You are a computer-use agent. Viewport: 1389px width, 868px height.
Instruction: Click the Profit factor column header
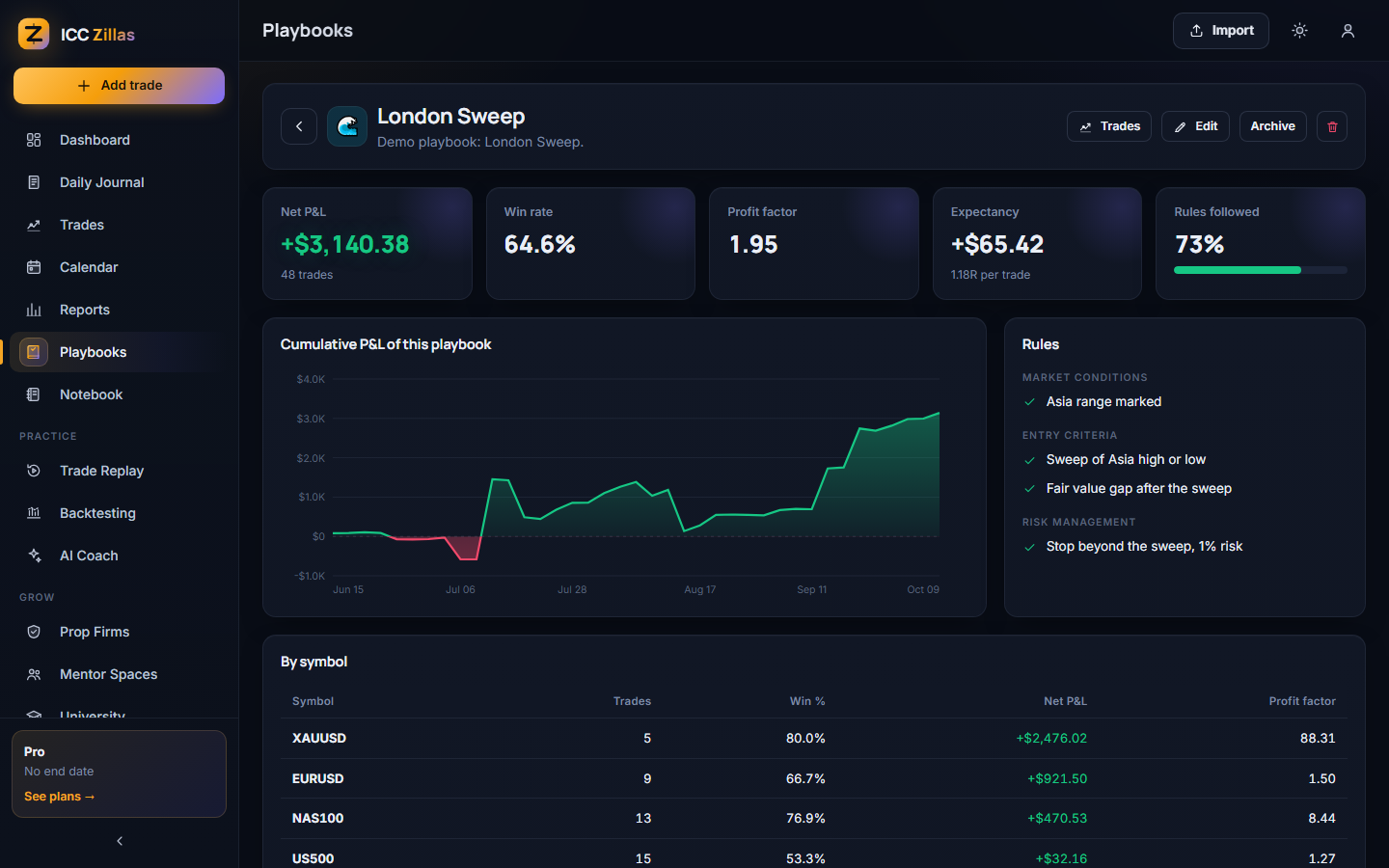(1302, 701)
